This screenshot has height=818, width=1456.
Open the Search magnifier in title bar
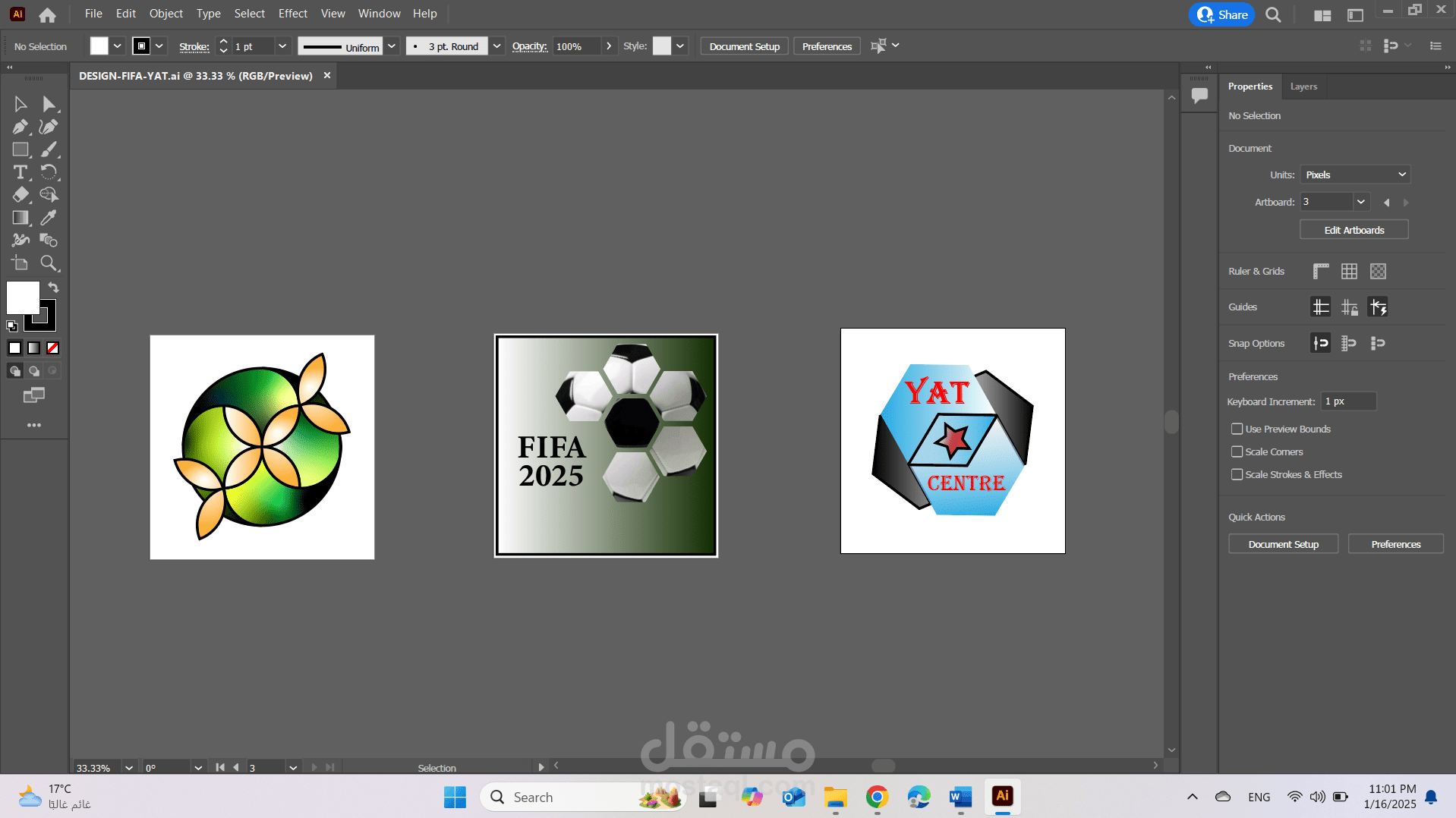pyautogui.click(x=1273, y=14)
